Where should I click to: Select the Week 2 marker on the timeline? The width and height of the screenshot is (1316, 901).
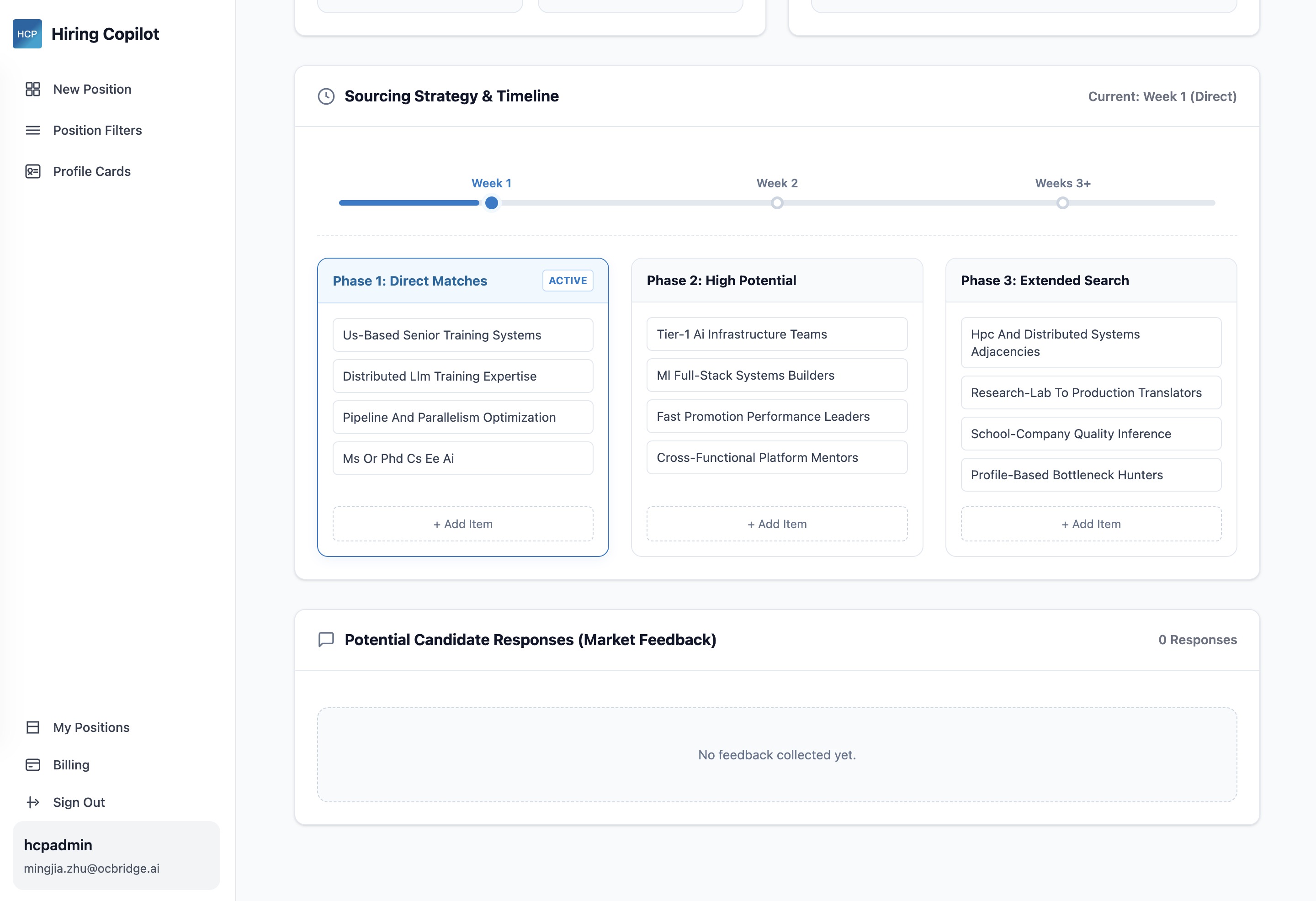(x=777, y=202)
